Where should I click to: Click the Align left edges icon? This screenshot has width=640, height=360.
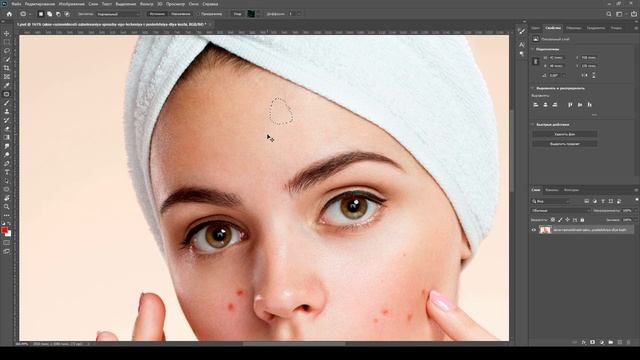tap(536, 105)
